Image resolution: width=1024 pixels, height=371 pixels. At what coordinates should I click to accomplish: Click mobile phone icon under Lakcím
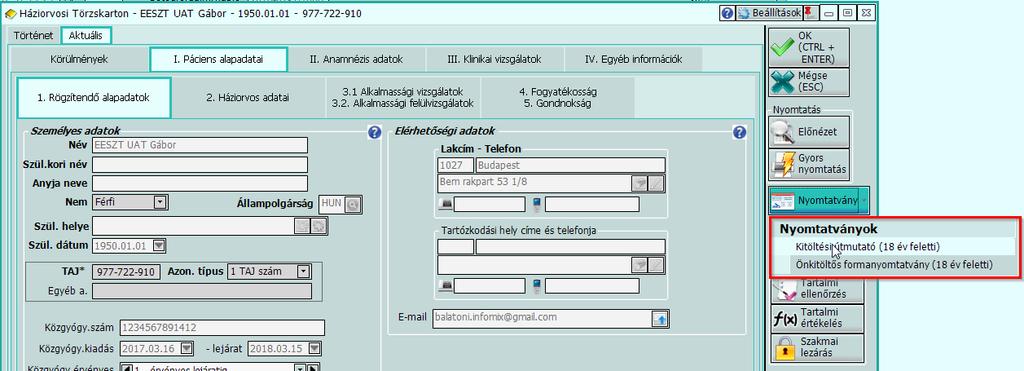click(x=537, y=204)
